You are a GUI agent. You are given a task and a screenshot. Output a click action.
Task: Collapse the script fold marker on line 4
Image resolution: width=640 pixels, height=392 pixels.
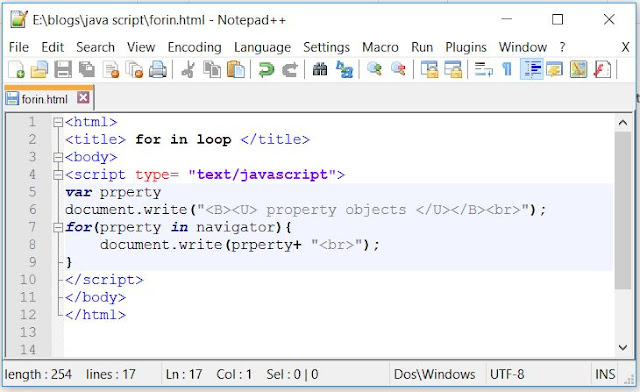tap(58, 175)
